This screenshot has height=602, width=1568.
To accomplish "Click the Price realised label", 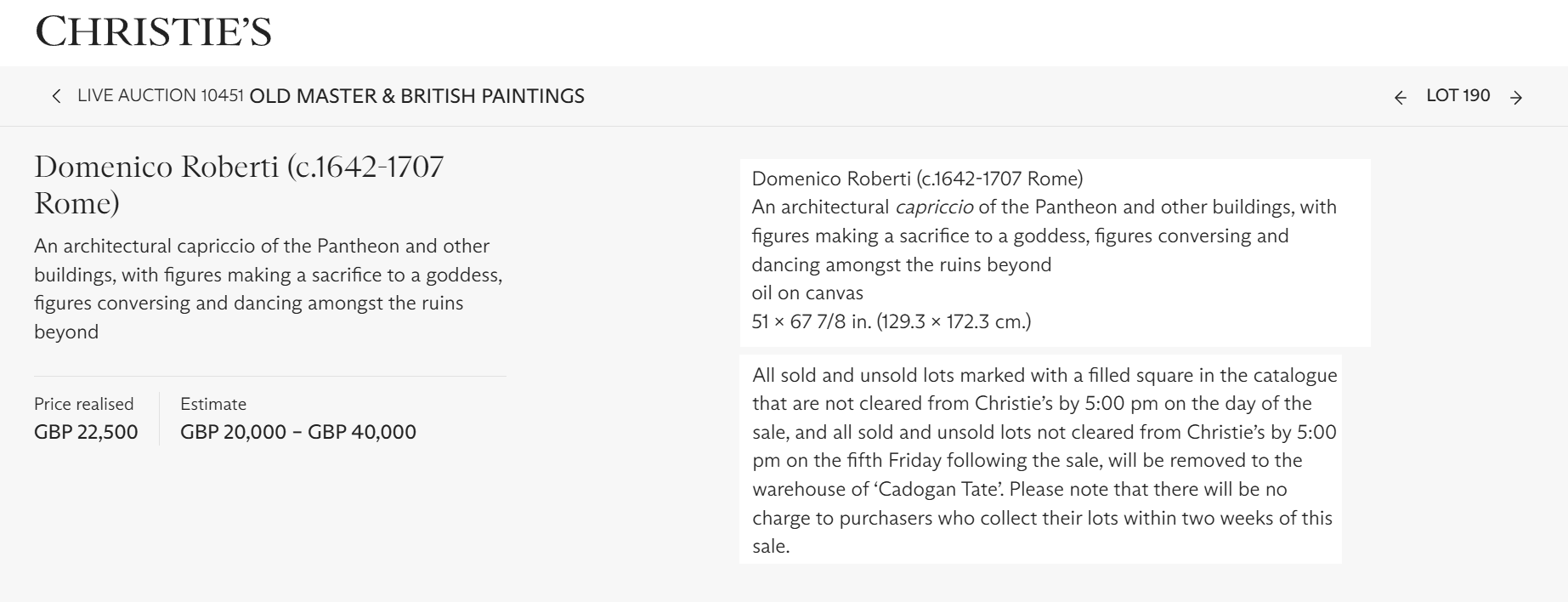I will pos(83,404).
